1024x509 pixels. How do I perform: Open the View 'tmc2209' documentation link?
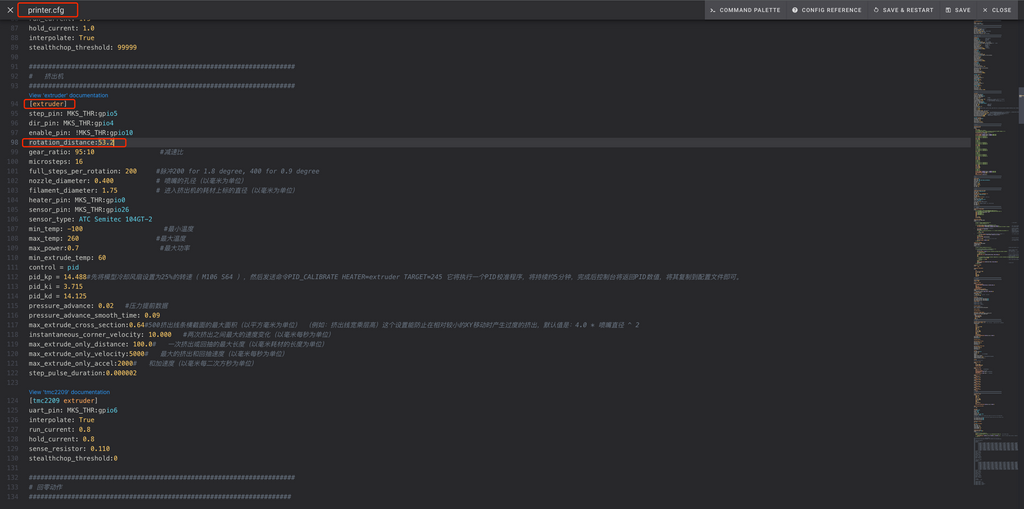[x=69, y=392]
